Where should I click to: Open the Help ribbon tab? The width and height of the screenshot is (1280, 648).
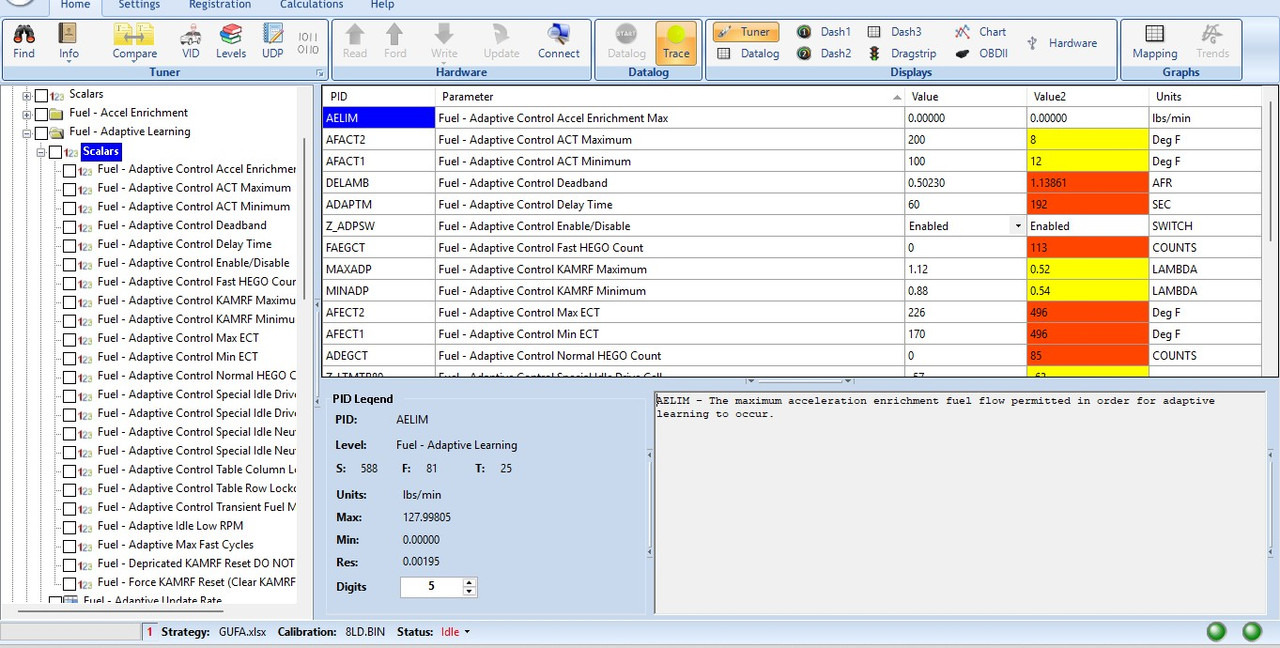(382, 5)
